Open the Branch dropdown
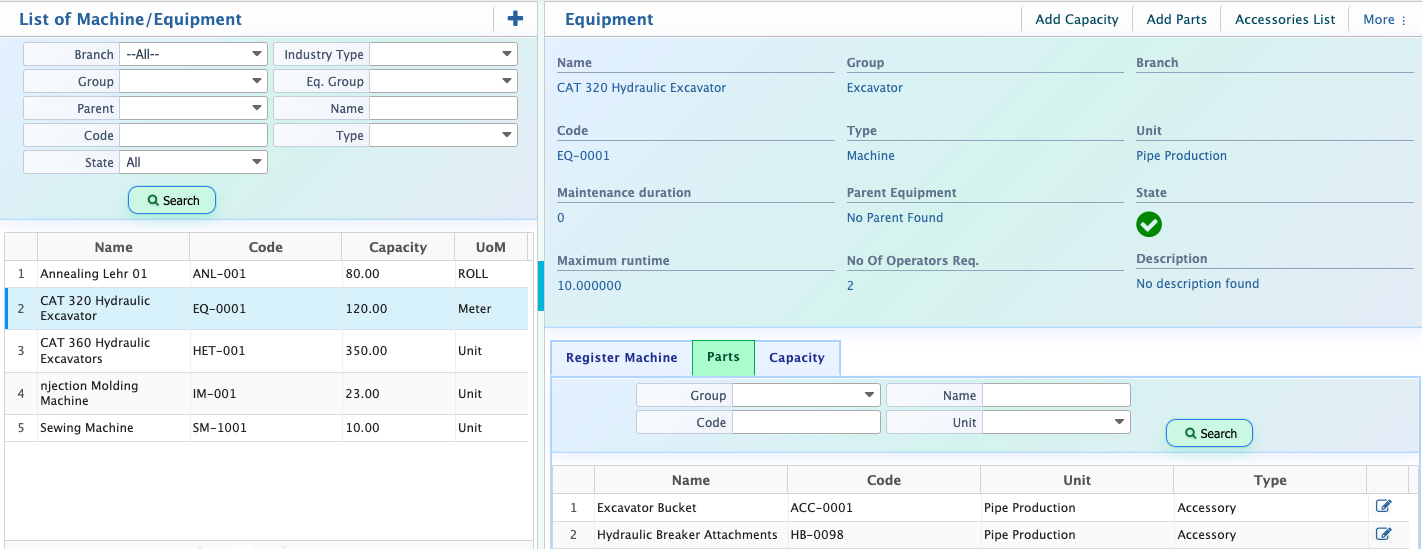Image resolution: width=1422 pixels, height=549 pixels. [193, 54]
